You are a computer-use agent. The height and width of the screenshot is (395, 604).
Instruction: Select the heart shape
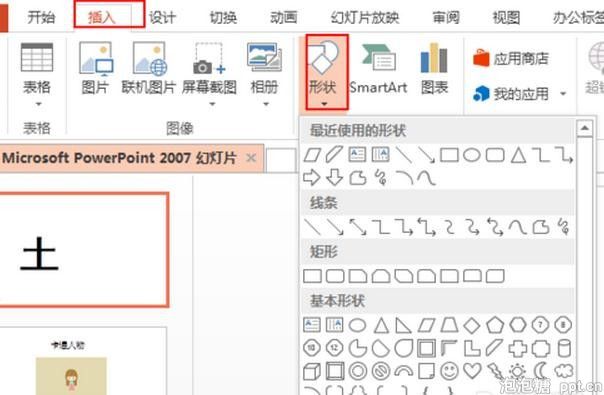tap(472, 371)
